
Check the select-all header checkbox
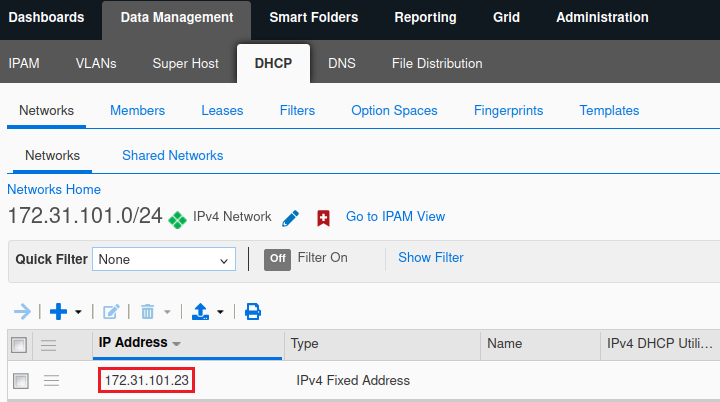click(19, 345)
